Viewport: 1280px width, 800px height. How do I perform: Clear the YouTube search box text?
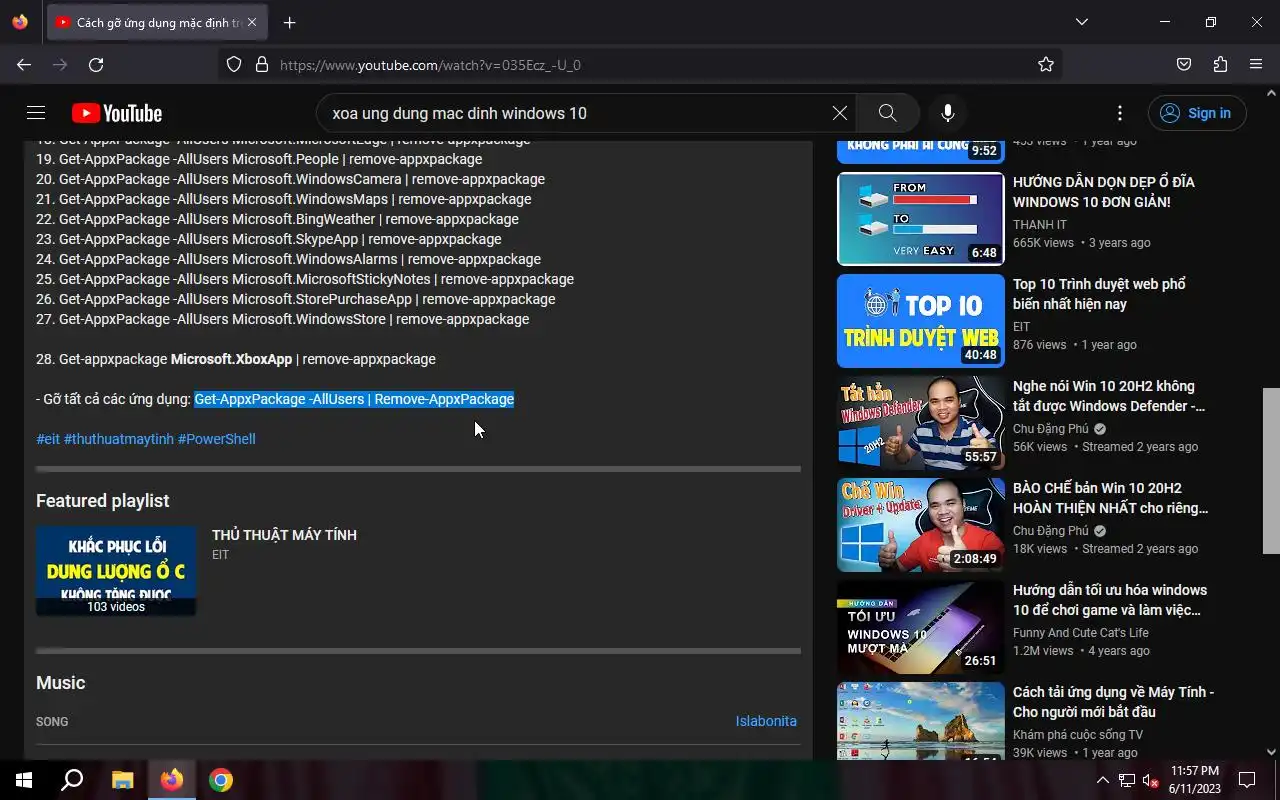tap(840, 113)
